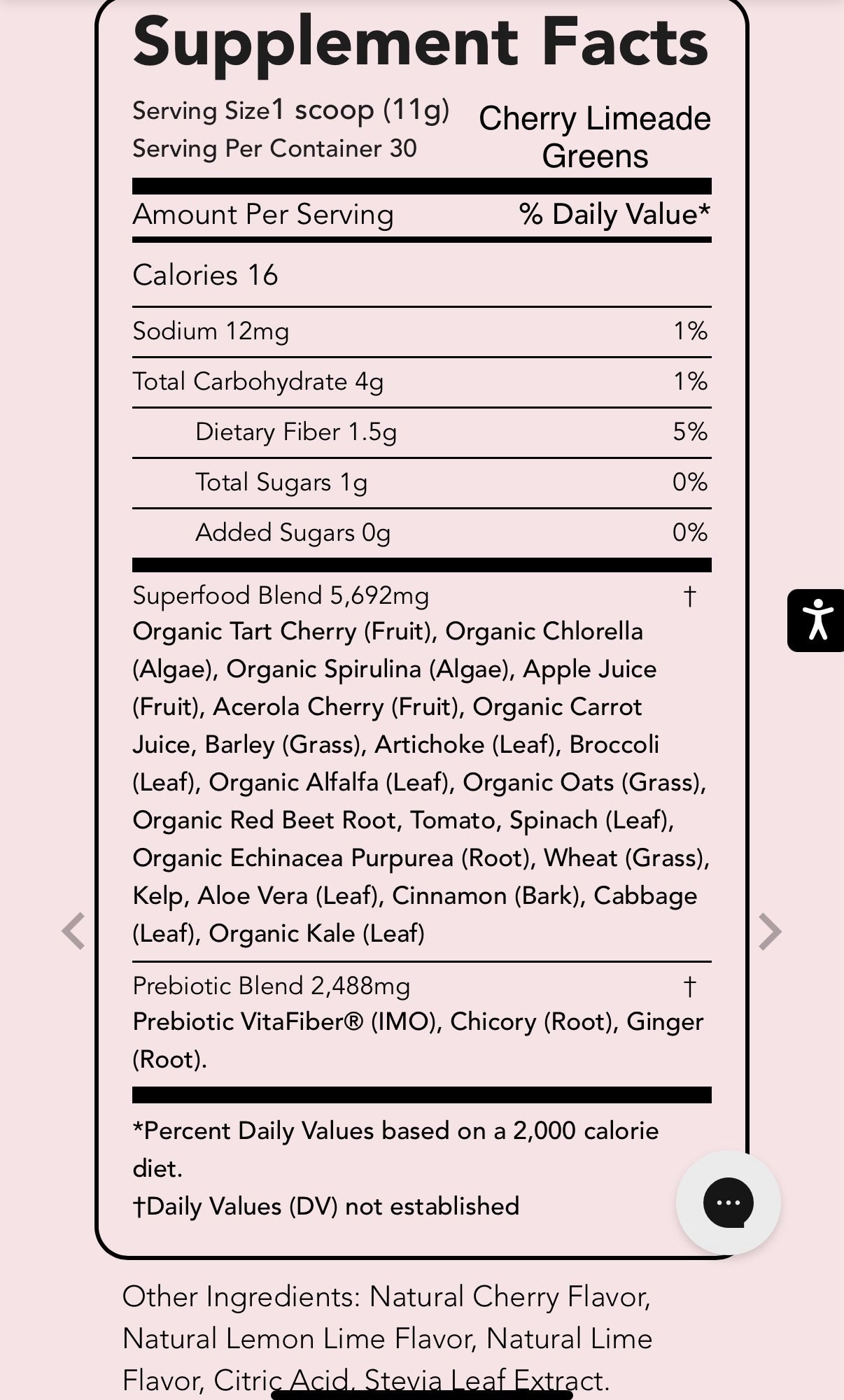Tap the % Daily Value column header
This screenshot has height=1400, width=844.
tap(614, 214)
